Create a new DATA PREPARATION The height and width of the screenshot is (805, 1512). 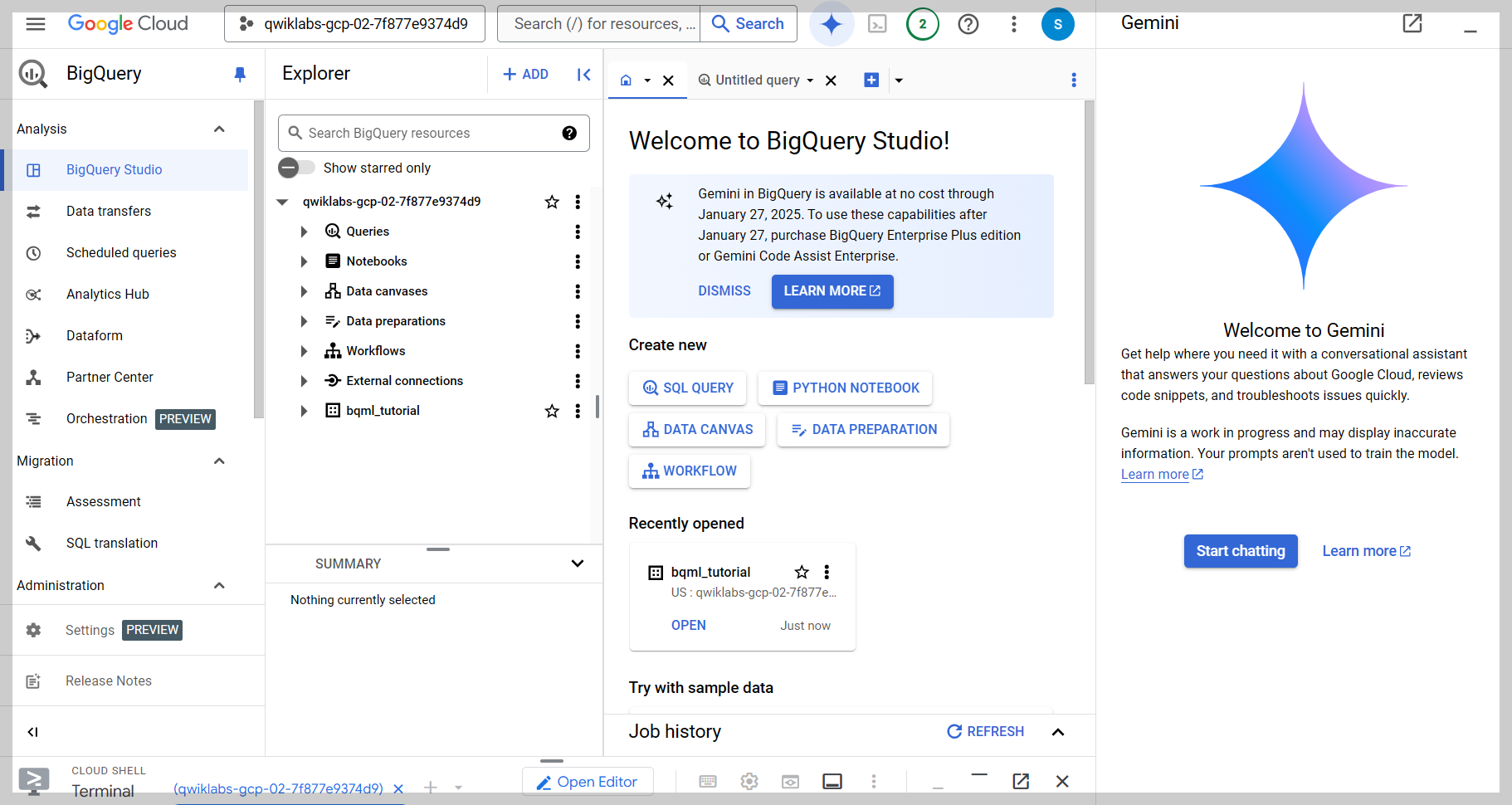point(863,429)
